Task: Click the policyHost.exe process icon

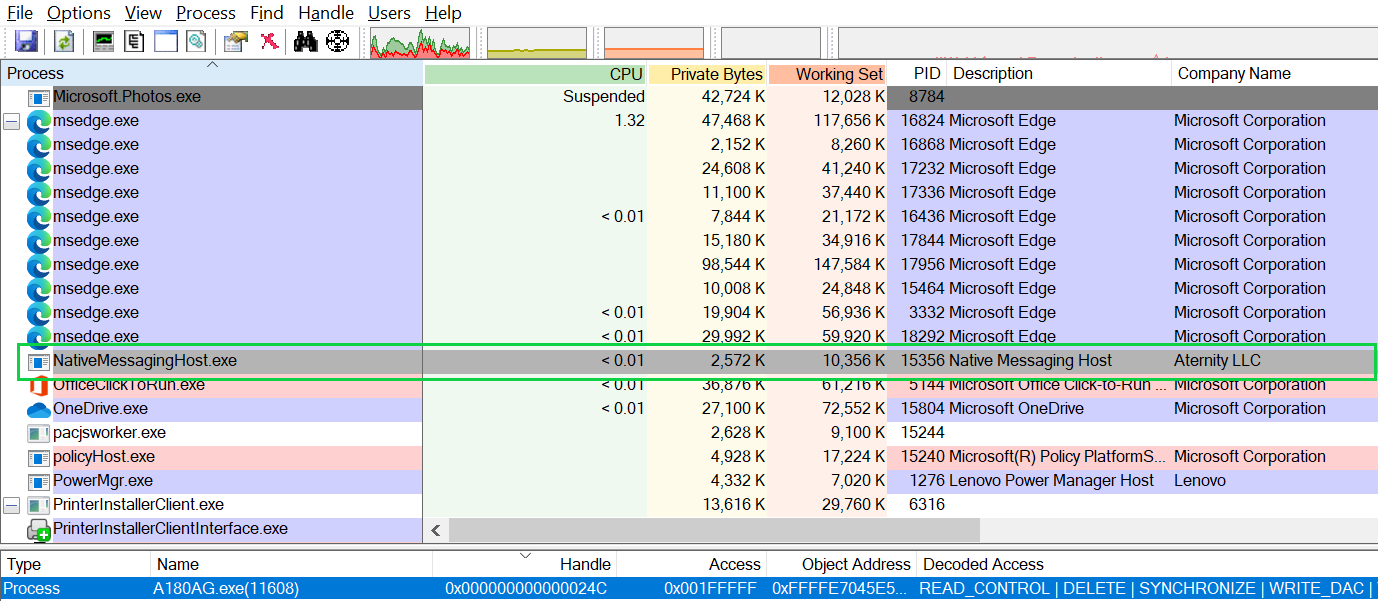Action: tap(39, 457)
